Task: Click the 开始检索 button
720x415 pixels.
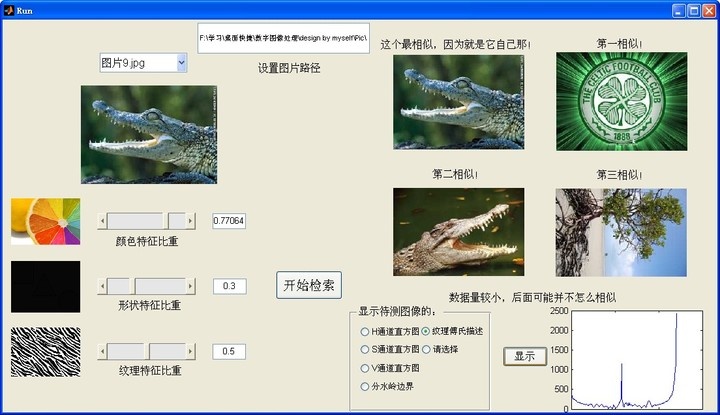Action: pyautogui.click(x=309, y=285)
